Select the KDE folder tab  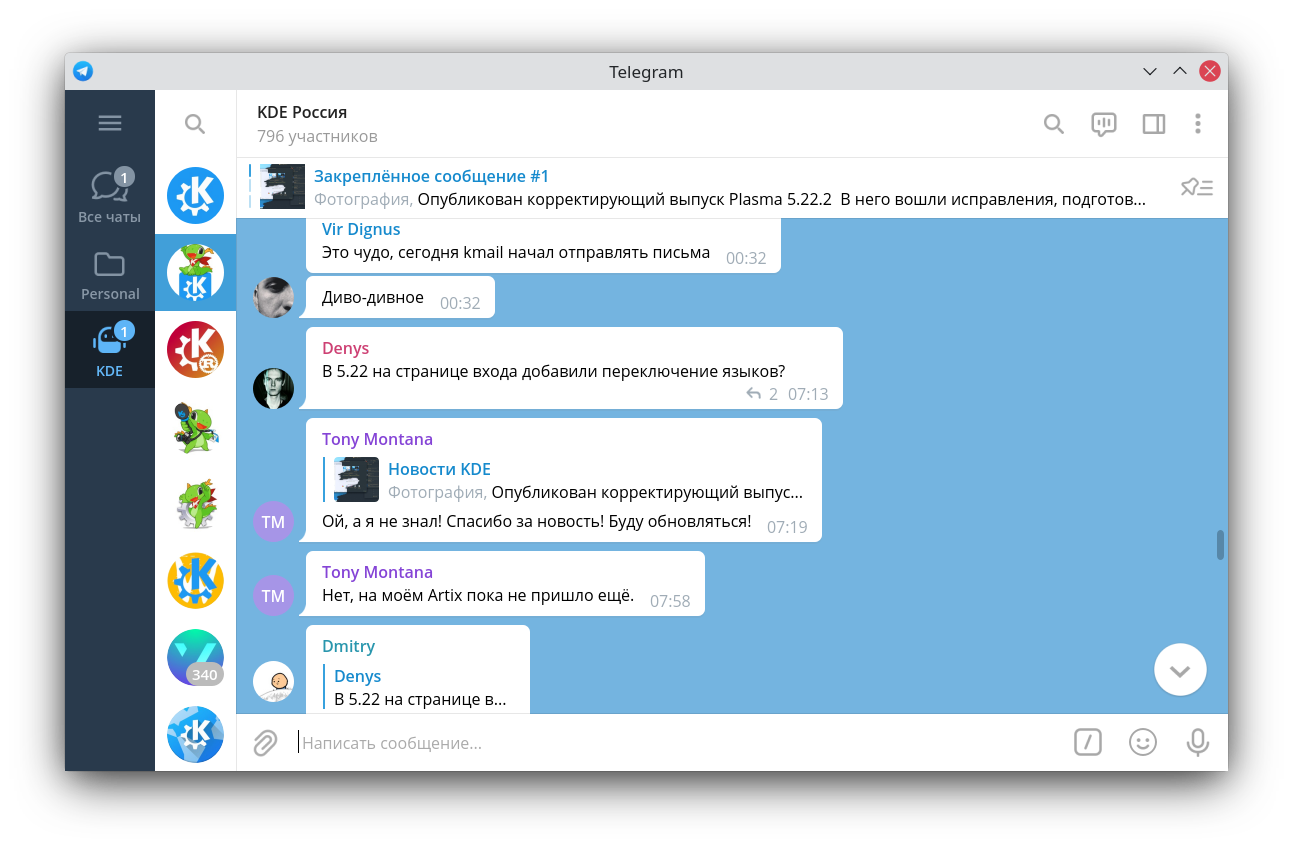pyautogui.click(x=110, y=349)
